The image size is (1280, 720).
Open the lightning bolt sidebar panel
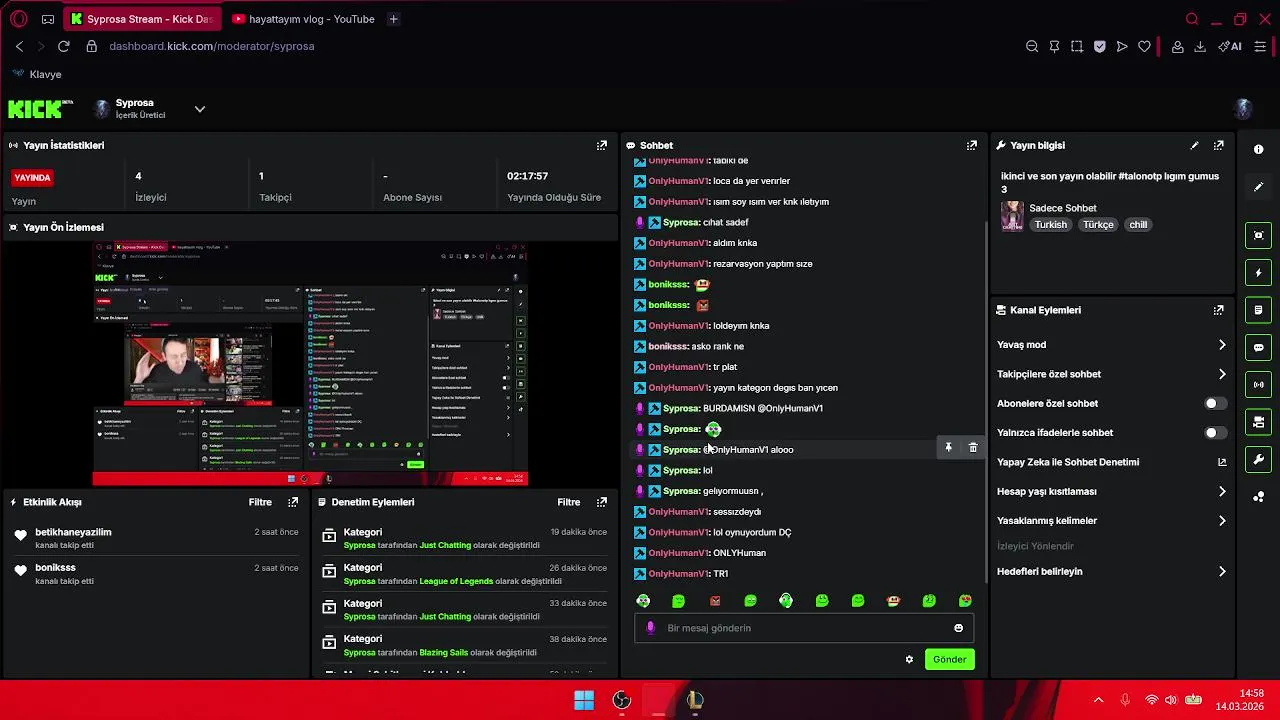point(1258,273)
